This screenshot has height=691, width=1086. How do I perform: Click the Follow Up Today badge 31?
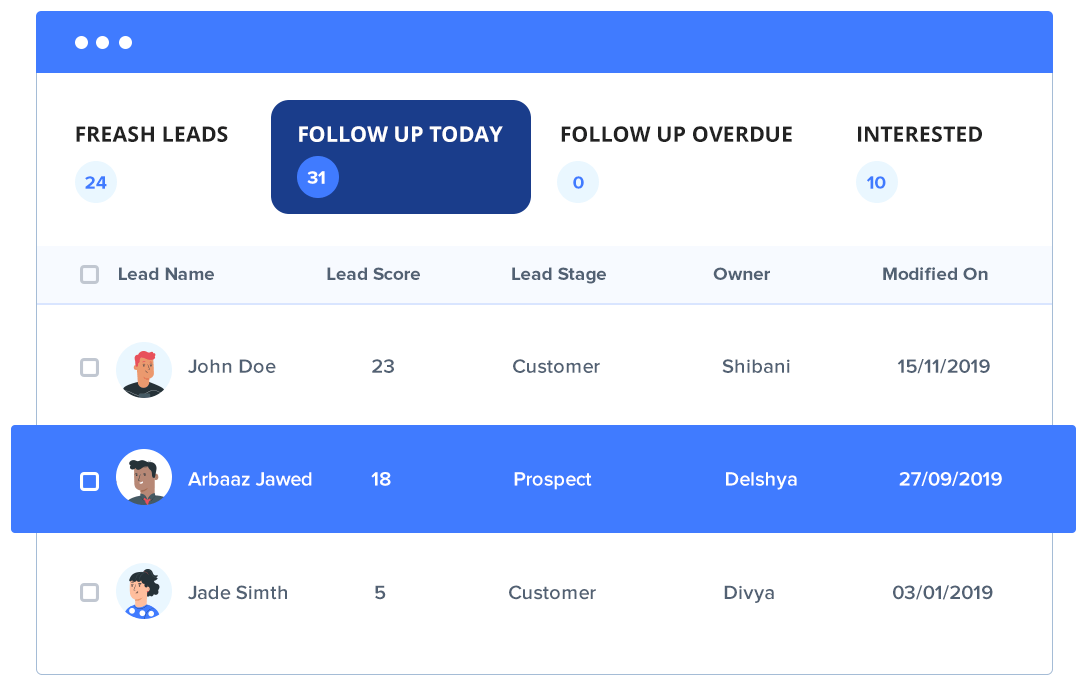[317, 178]
